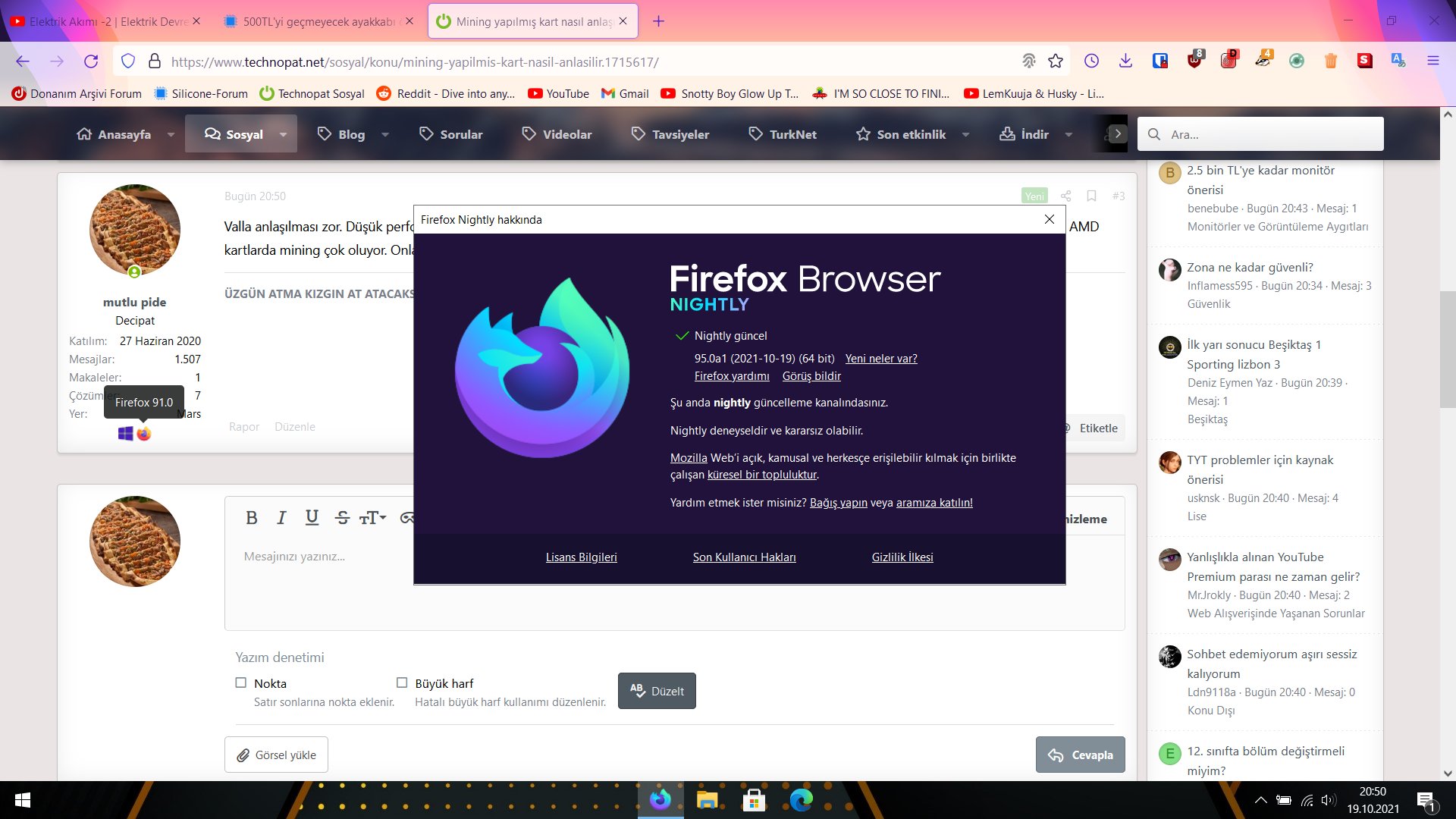Open Microsoft Edge from the taskbar

click(801, 800)
